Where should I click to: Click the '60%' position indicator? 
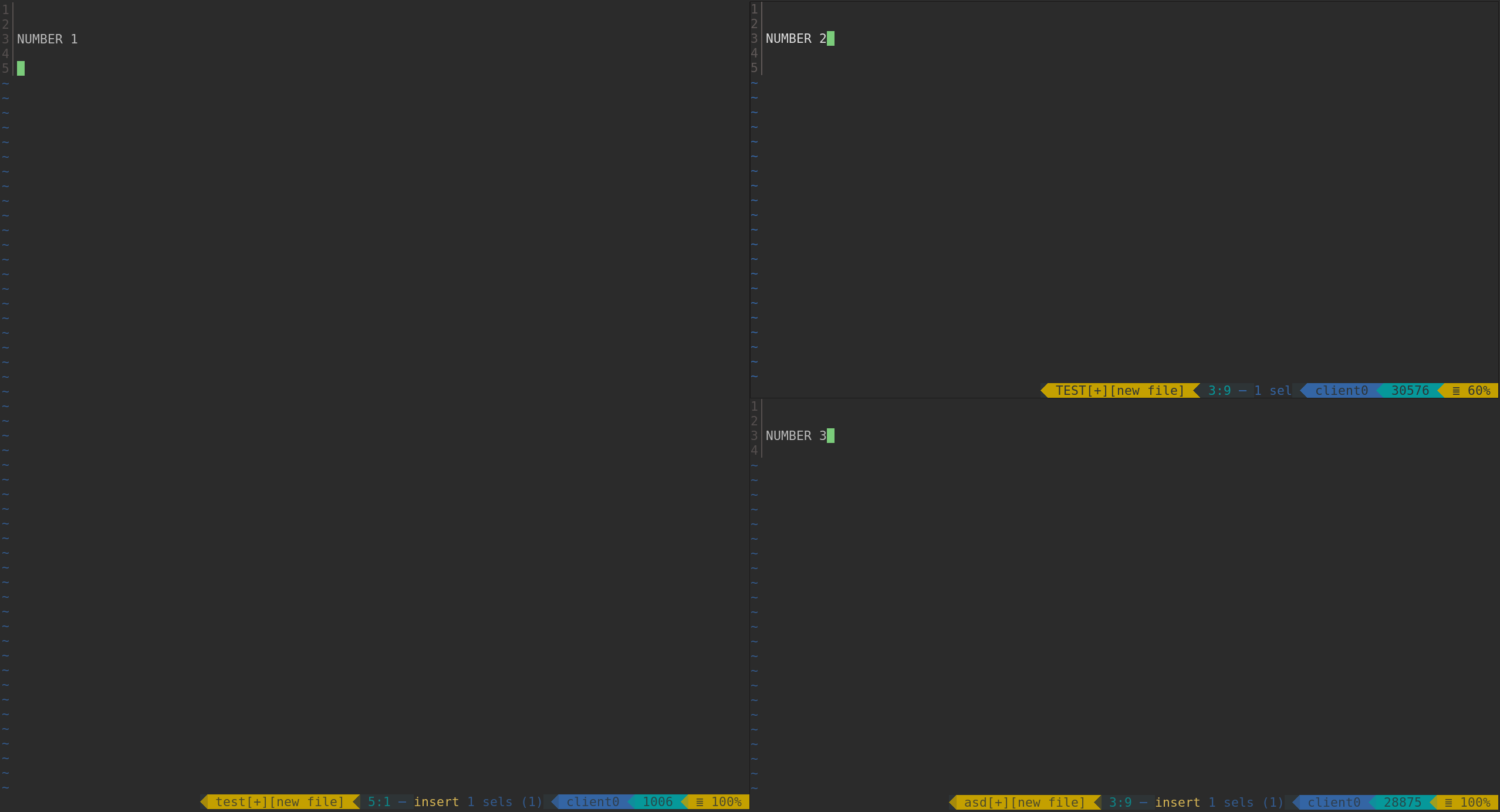pos(1479,391)
